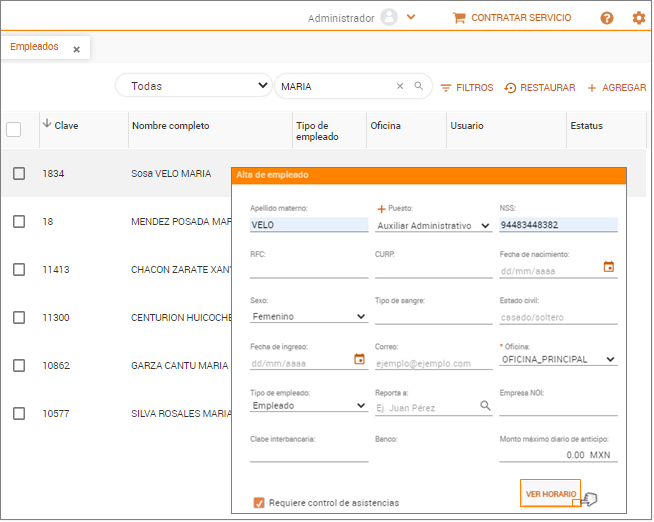Viewport: 654px width, 522px height.
Task: Open the Sexo dropdown
Action: tap(309, 317)
